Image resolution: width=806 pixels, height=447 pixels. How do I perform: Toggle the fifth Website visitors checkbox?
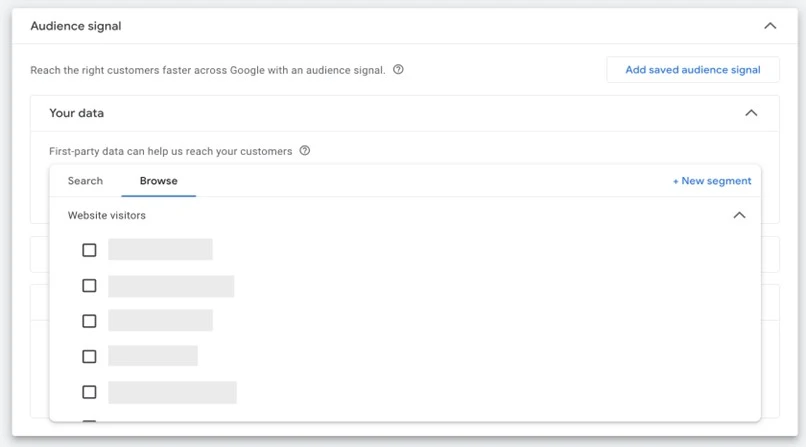89,392
